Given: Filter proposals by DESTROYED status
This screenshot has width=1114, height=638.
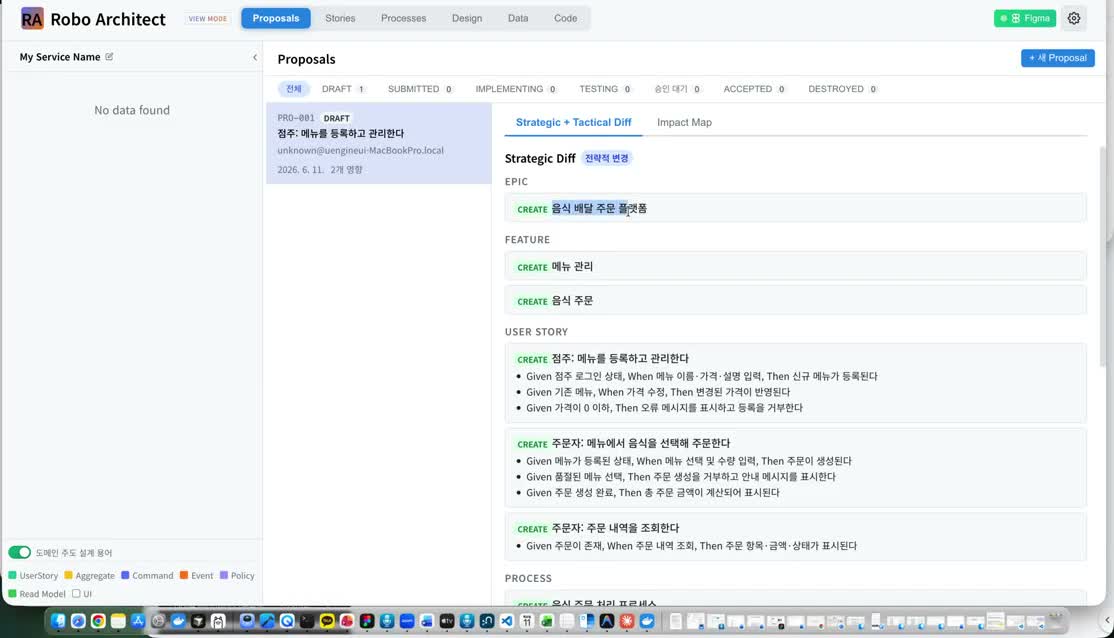Looking at the screenshot, I should pos(842,89).
